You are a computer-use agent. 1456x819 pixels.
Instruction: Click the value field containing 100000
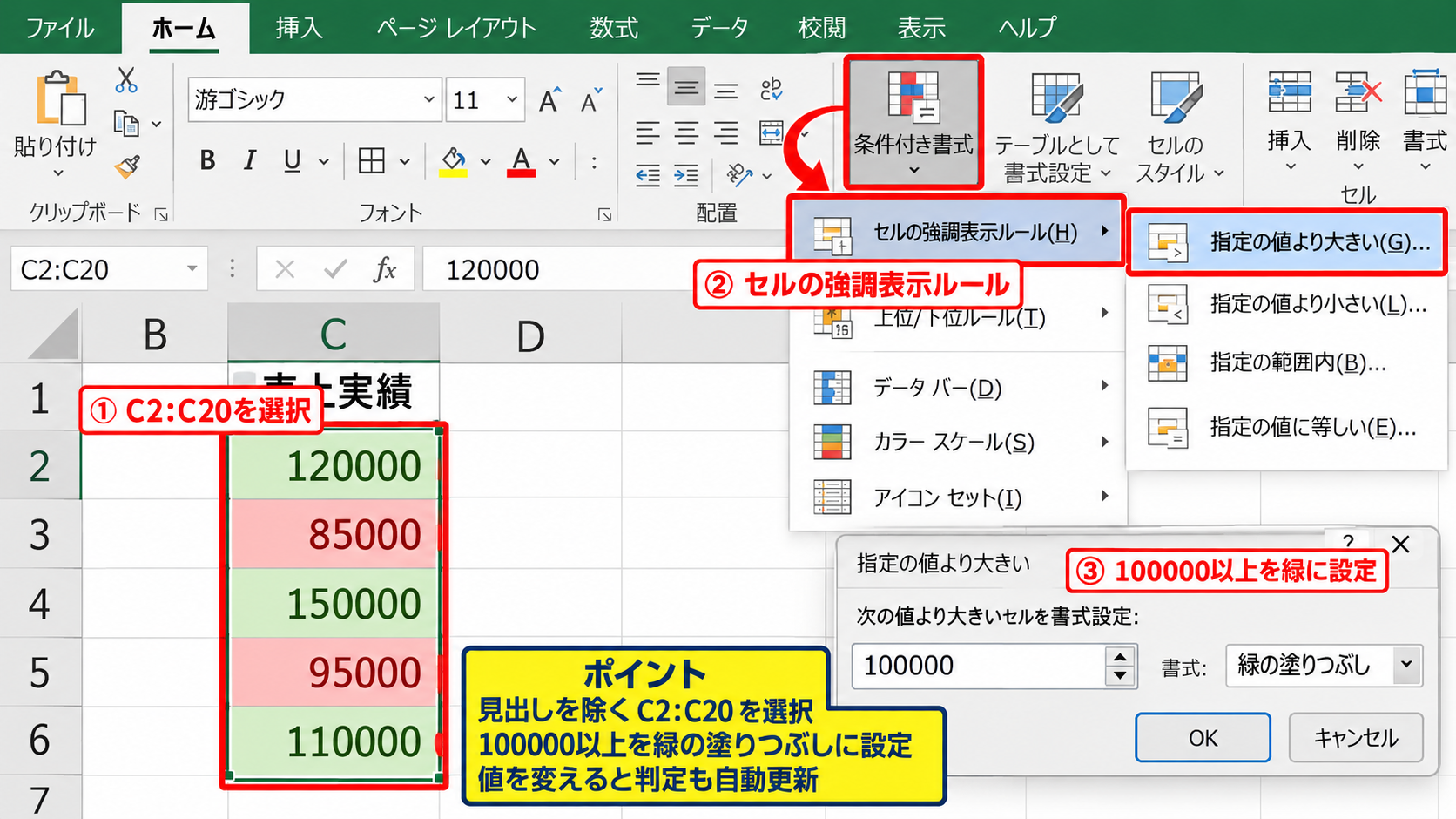979,666
